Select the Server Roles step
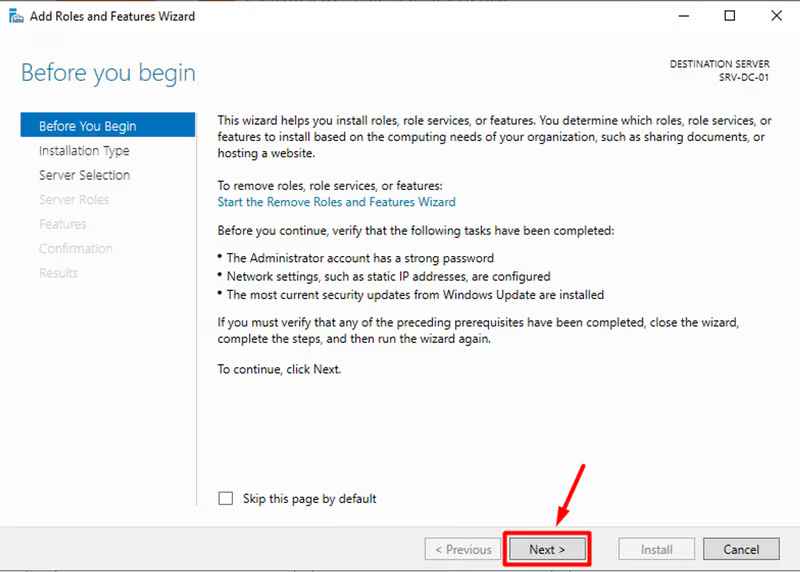The height and width of the screenshot is (572, 800). pyautogui.click(x=74, y=200)
